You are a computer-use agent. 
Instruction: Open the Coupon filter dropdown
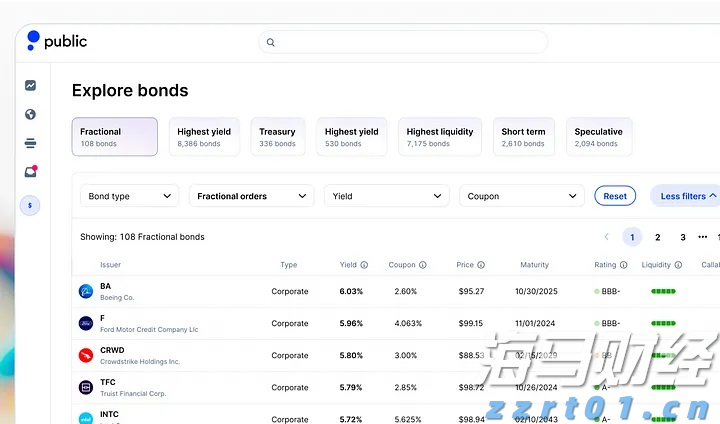click(x=522, y=196)
